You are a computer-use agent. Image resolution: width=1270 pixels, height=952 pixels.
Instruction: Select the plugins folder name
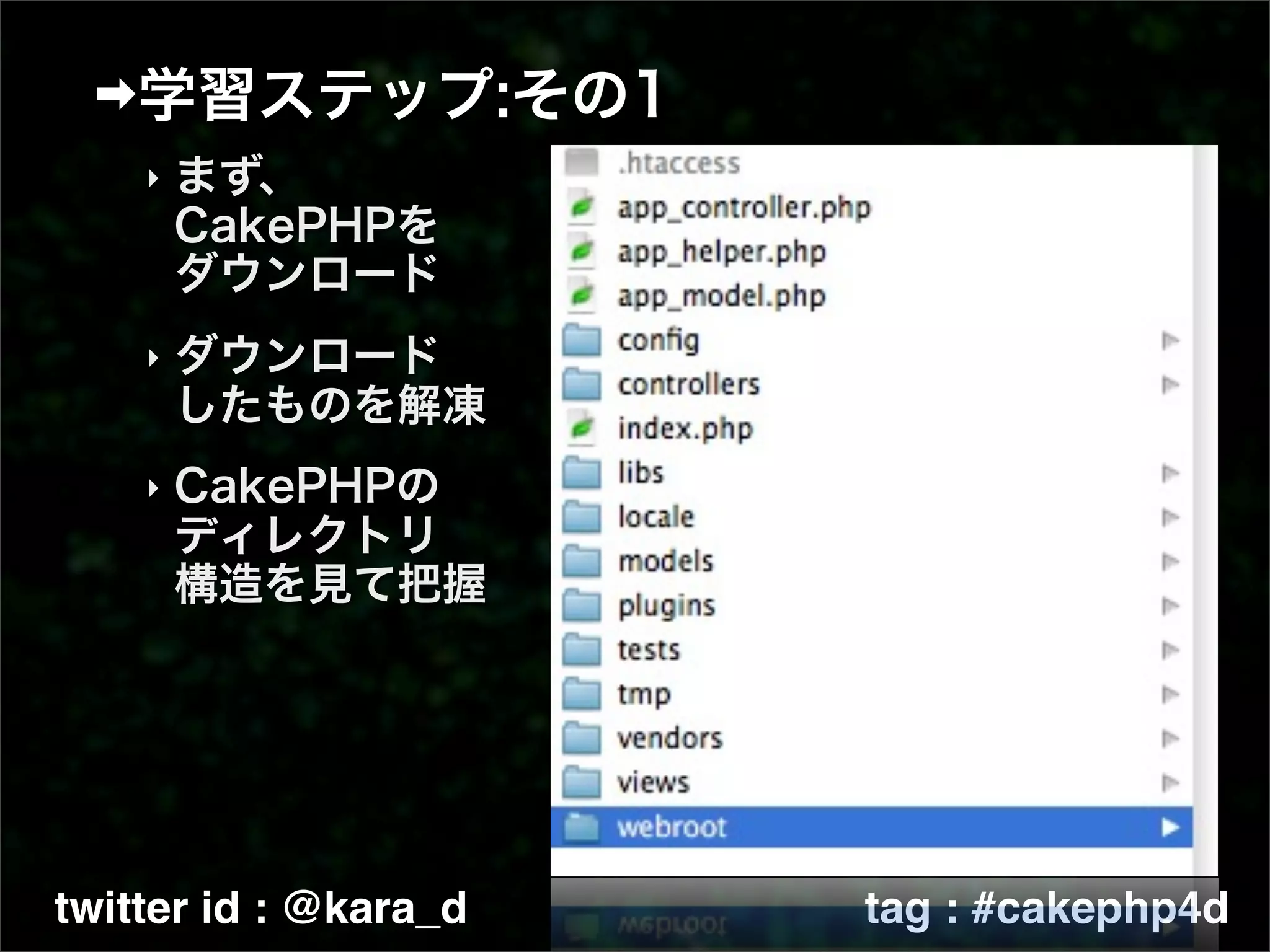coord(667,607)
